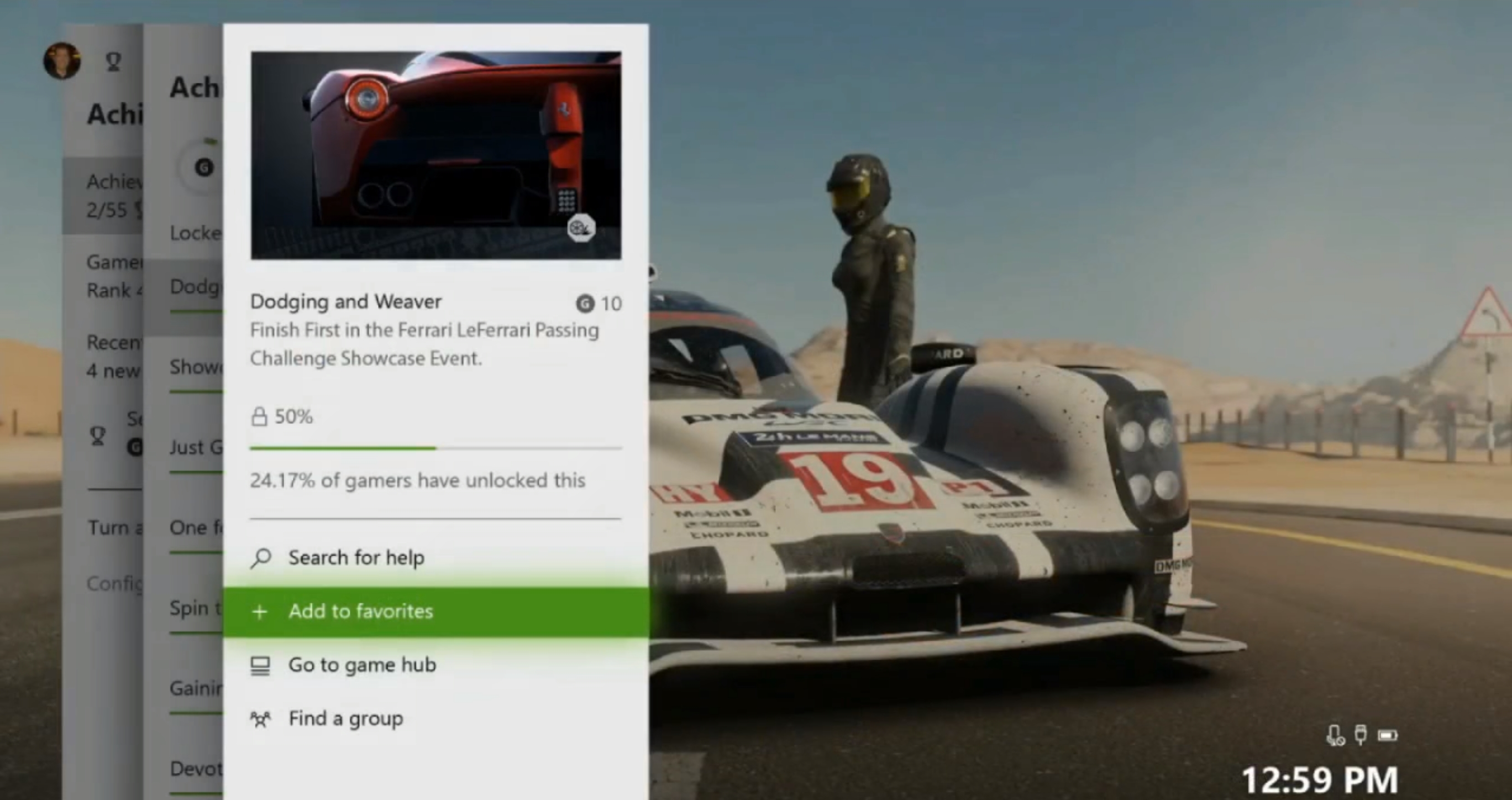
Task: Click the magnifier icon for Search for help
Action: tap(261, 558)
